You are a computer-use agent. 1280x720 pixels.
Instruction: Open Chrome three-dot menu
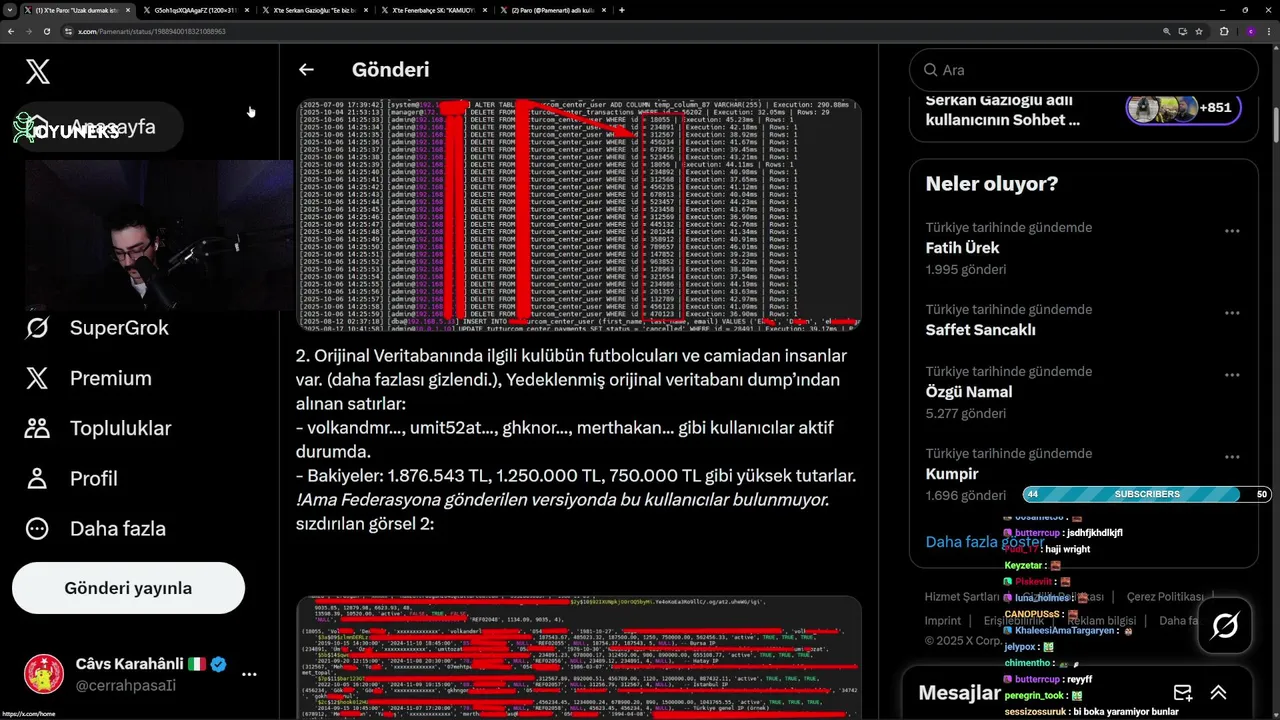tap(1269, 31)
